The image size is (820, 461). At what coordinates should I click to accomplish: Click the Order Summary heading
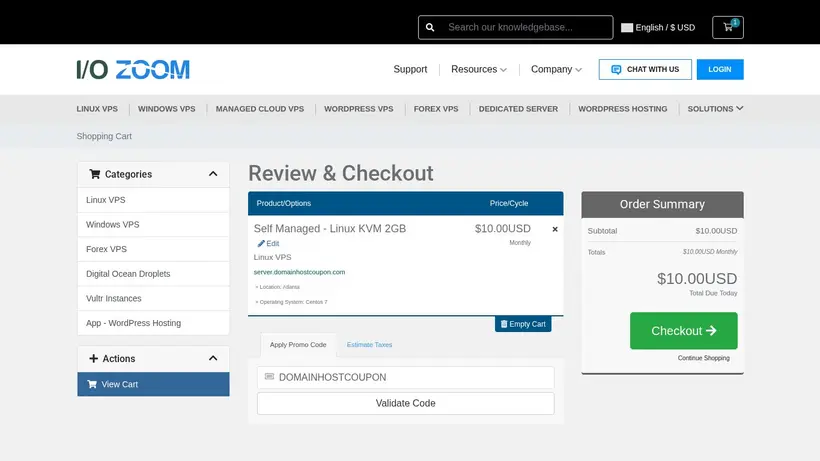click(x=662, y=204)
